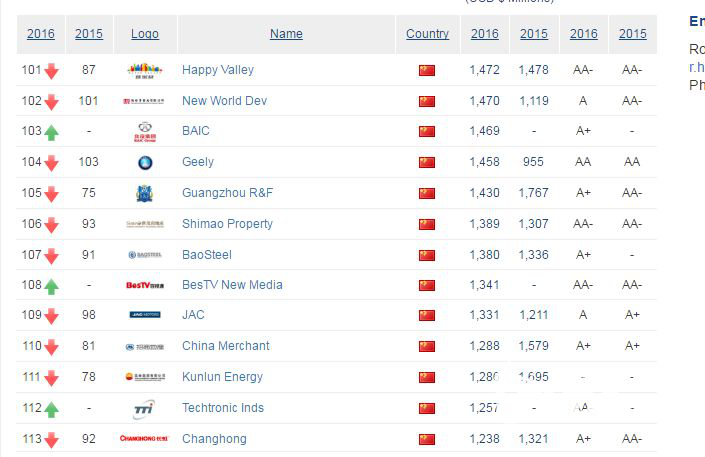Select the 1,579 value for China Merchant
This screenshot has height=457, width=705.
pyautogui.click(x=534, y=346)
